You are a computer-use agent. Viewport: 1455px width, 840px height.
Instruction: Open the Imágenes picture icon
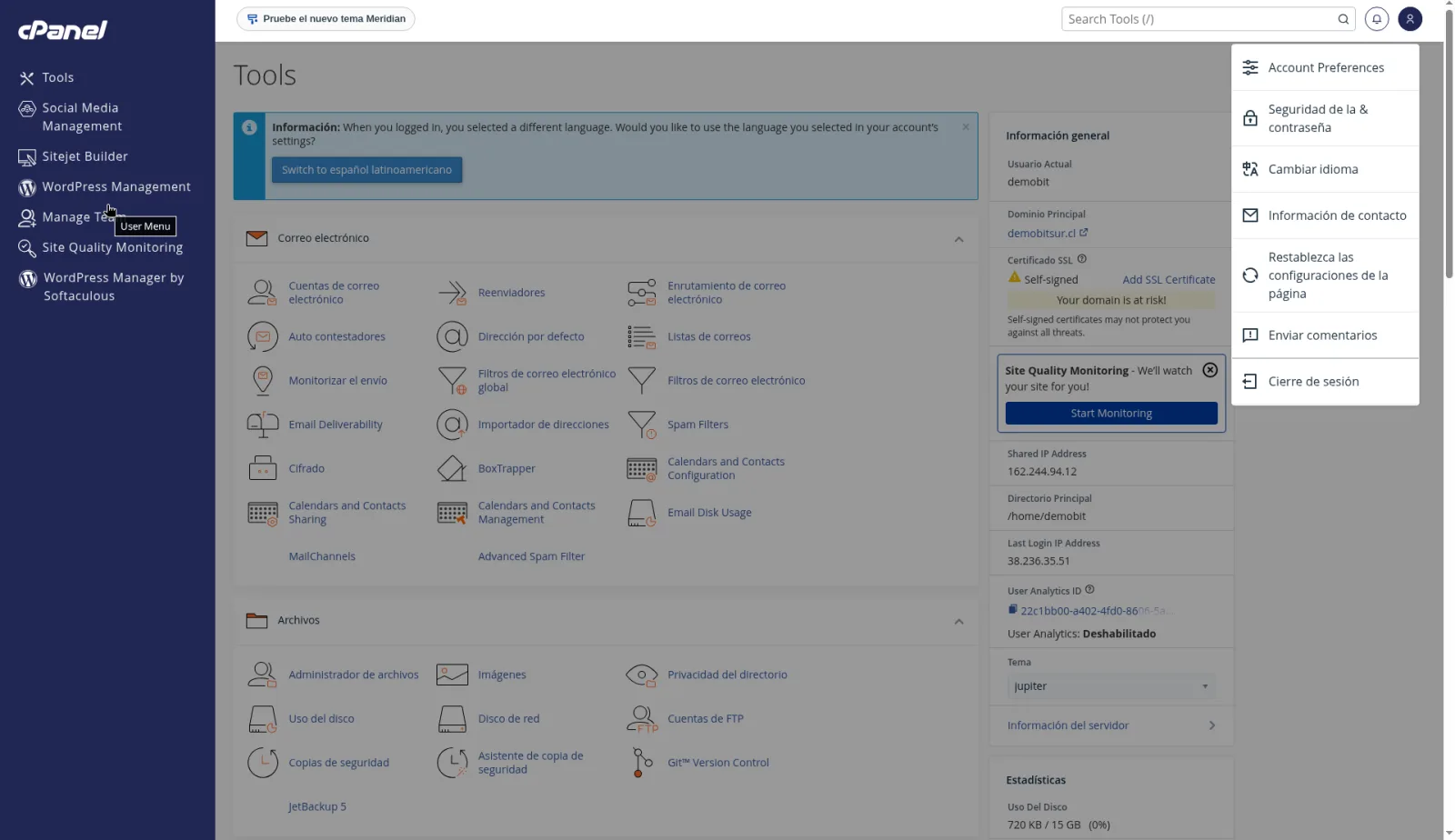pos(452,675)
